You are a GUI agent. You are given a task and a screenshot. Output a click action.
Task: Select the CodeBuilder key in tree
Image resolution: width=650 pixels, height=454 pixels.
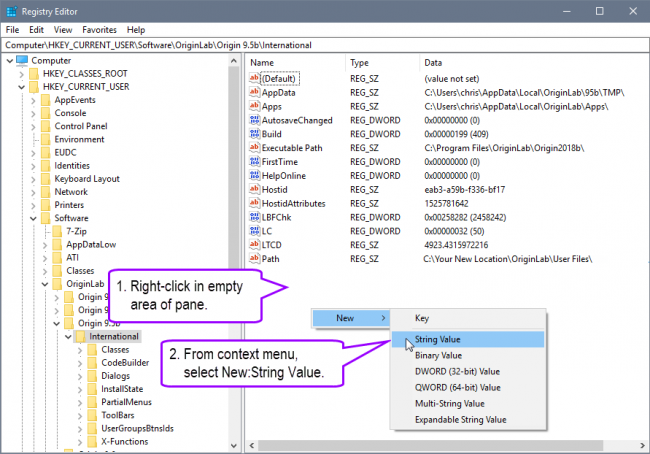[x=124, y=362]
